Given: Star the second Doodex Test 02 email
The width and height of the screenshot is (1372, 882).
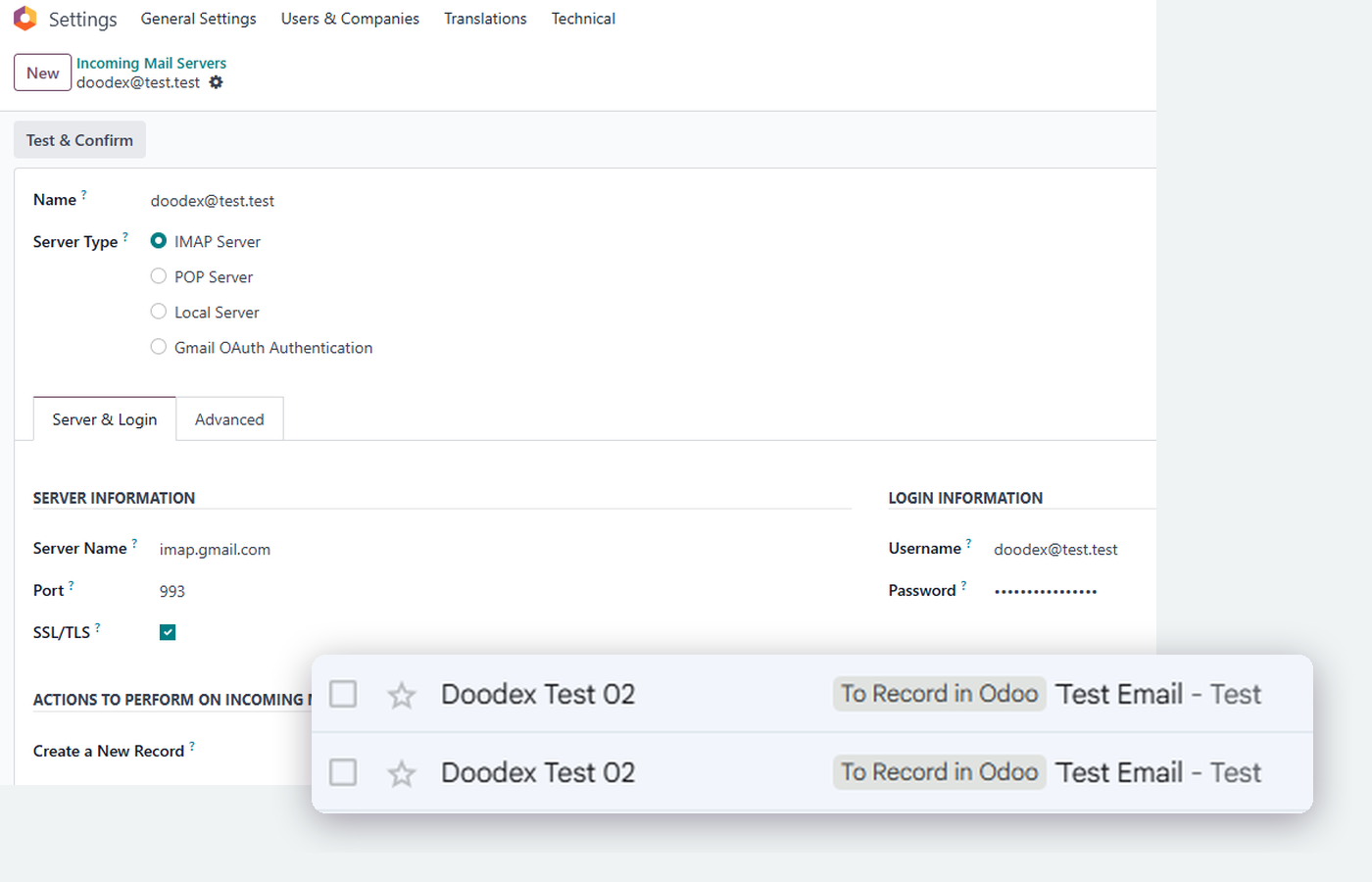Looking at the screenshot, I should click(402, 774).
